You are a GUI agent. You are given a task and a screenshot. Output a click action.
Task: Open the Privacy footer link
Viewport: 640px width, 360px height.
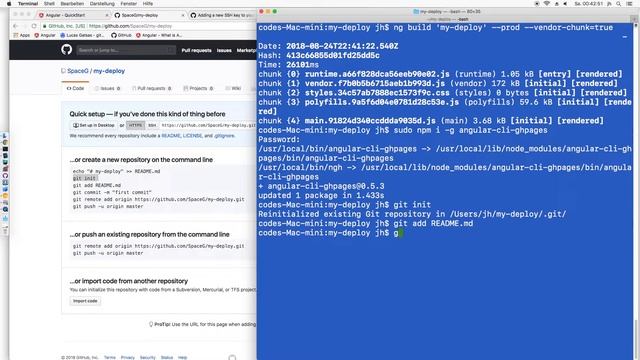tap(128, 357)
